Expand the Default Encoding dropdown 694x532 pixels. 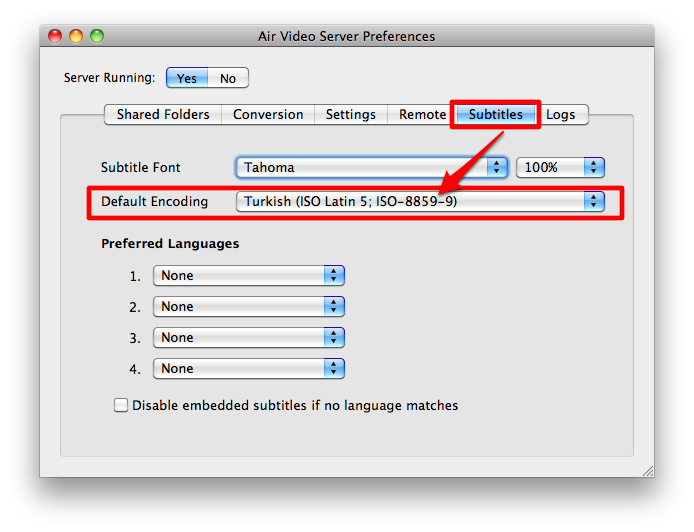pyautogui.click(x=420, y=201)
